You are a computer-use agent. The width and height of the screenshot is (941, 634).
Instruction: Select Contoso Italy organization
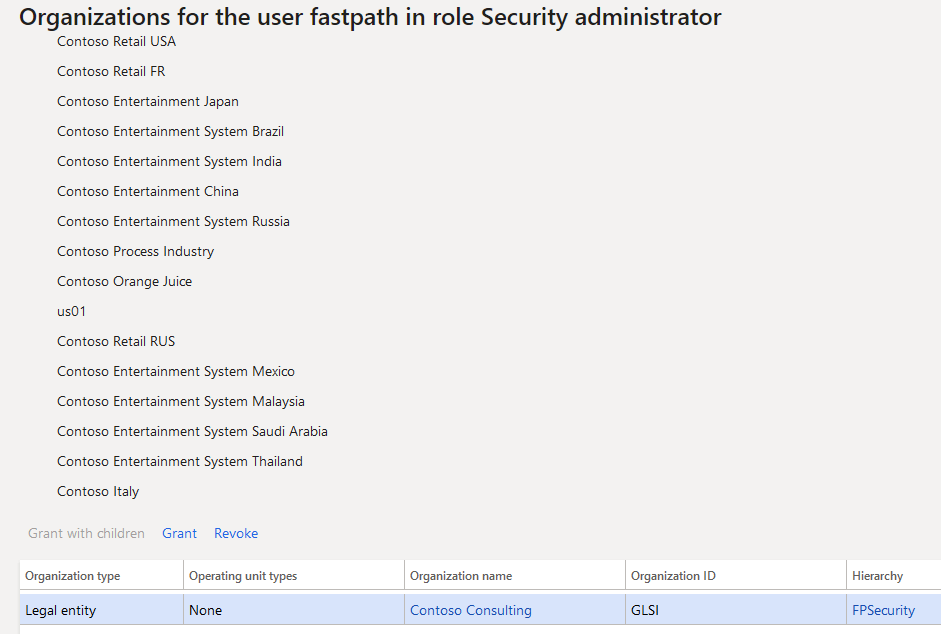pos(98,492)
